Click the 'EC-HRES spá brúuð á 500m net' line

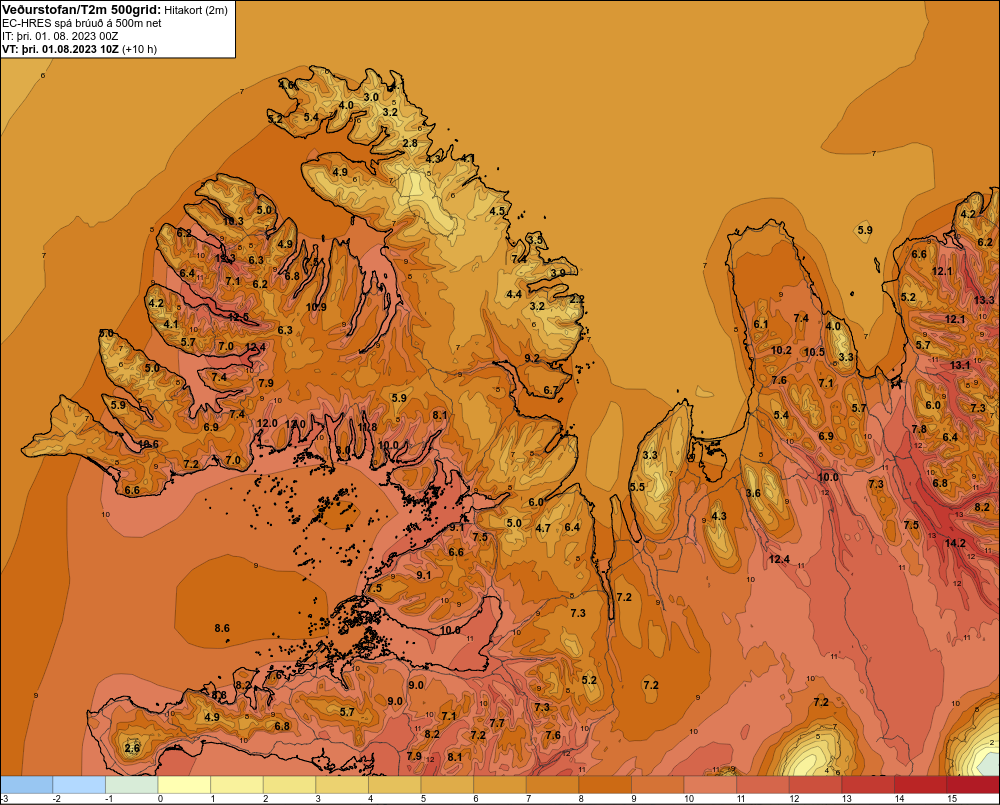82,23
